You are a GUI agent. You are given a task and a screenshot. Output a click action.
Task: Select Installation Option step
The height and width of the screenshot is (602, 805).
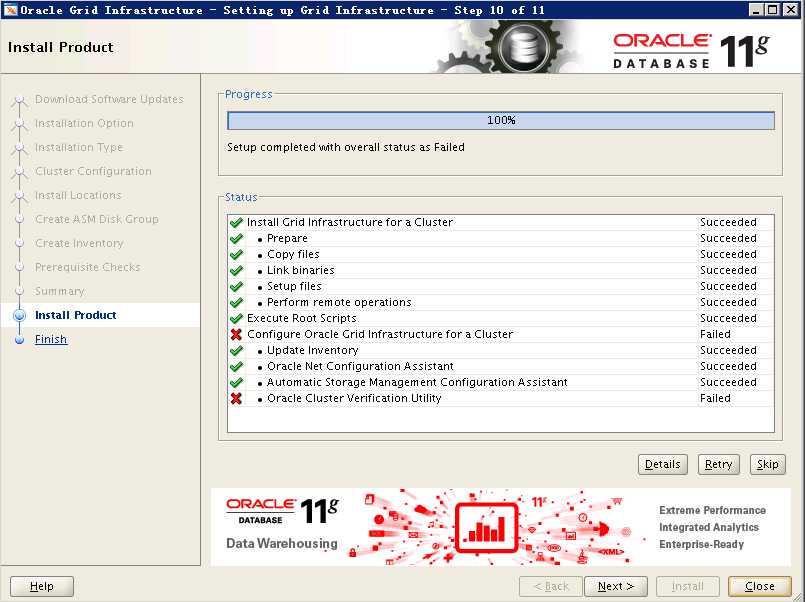click(x=84, y=123)
